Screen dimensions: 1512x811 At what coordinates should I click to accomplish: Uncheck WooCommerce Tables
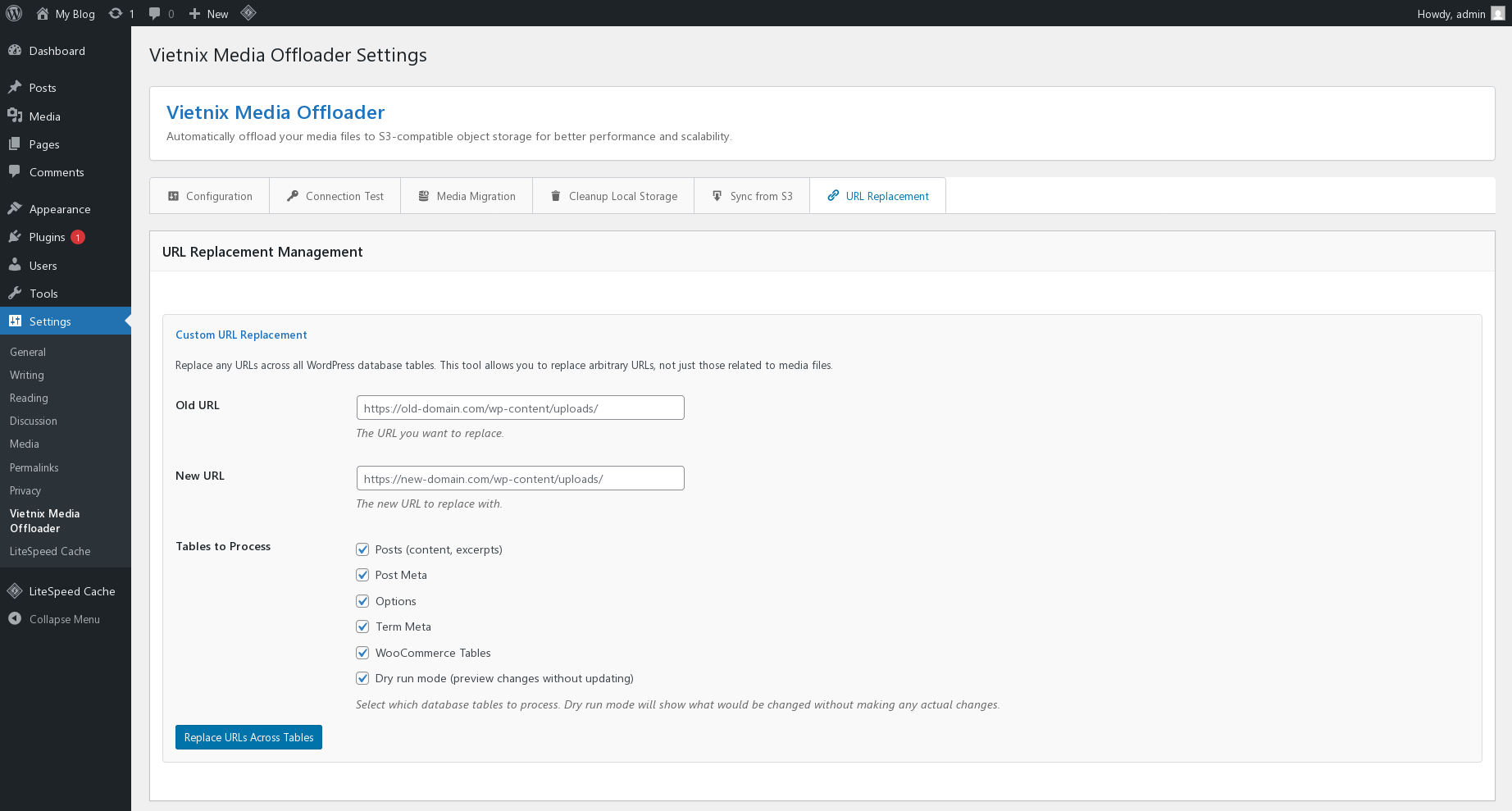pos(362,653)
